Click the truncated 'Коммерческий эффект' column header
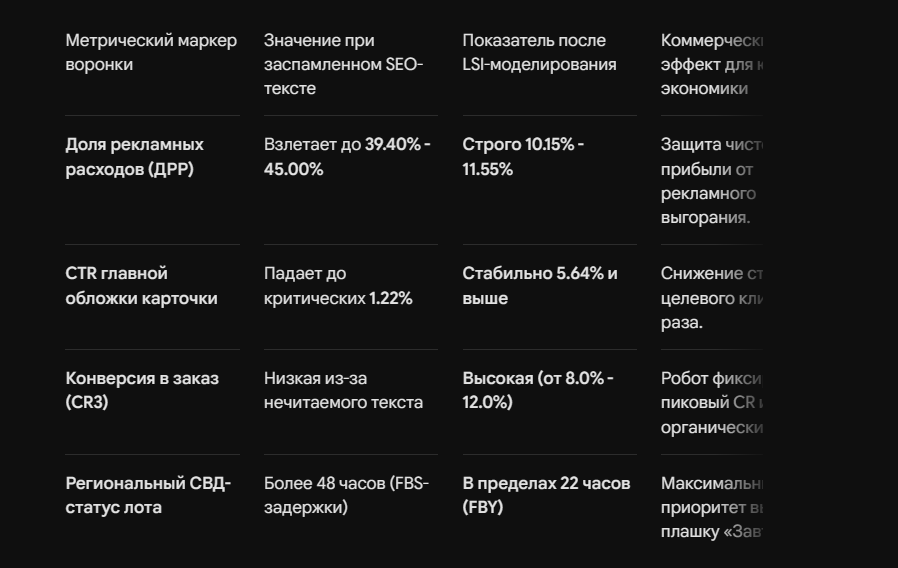 [x=711, y=65]
